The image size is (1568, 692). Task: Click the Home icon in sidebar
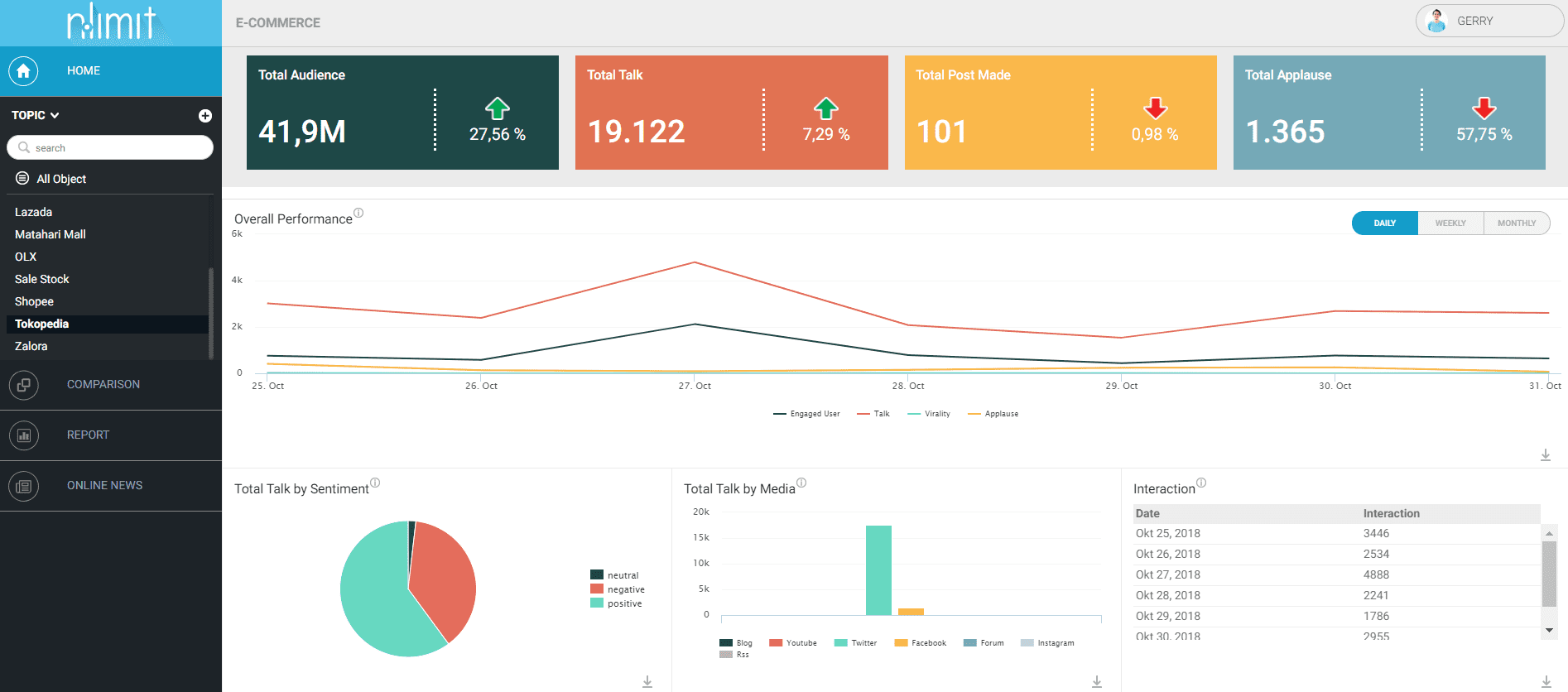pos(23,71)
